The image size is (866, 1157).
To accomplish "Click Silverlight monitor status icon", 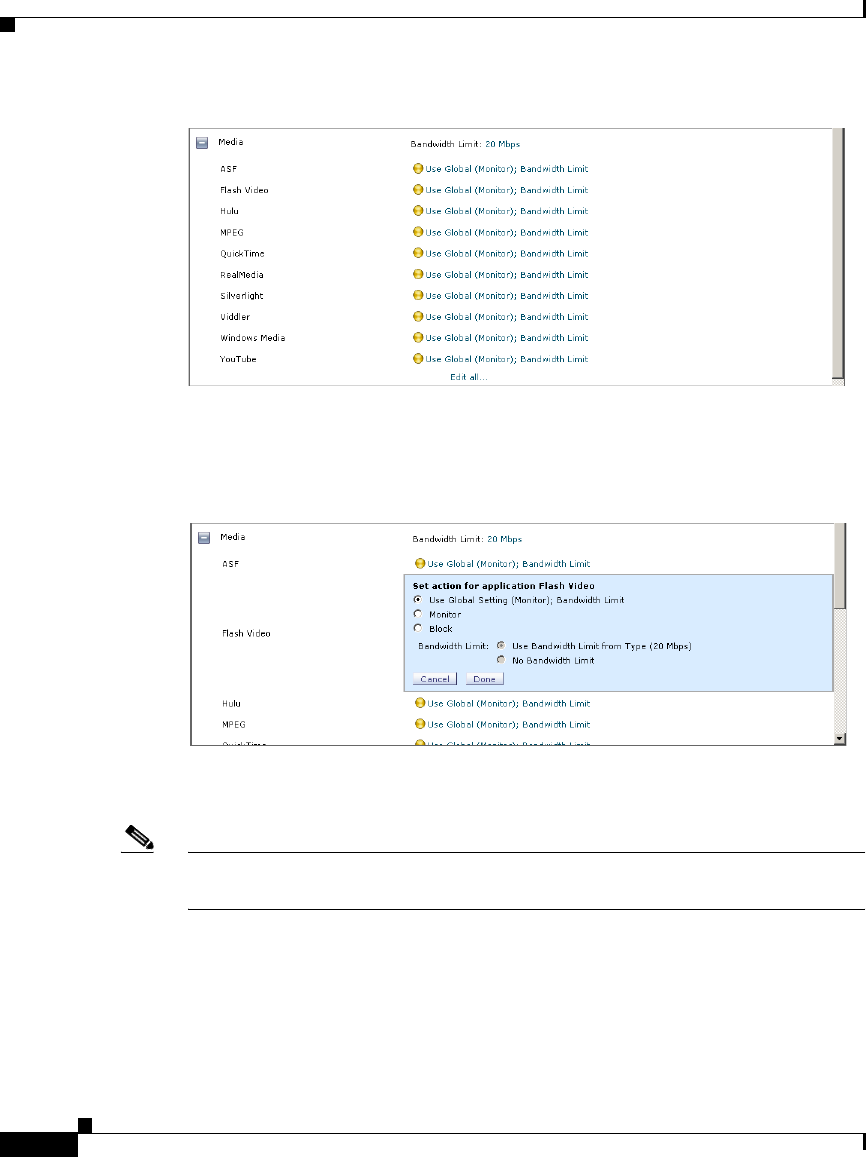I will 418,295.
